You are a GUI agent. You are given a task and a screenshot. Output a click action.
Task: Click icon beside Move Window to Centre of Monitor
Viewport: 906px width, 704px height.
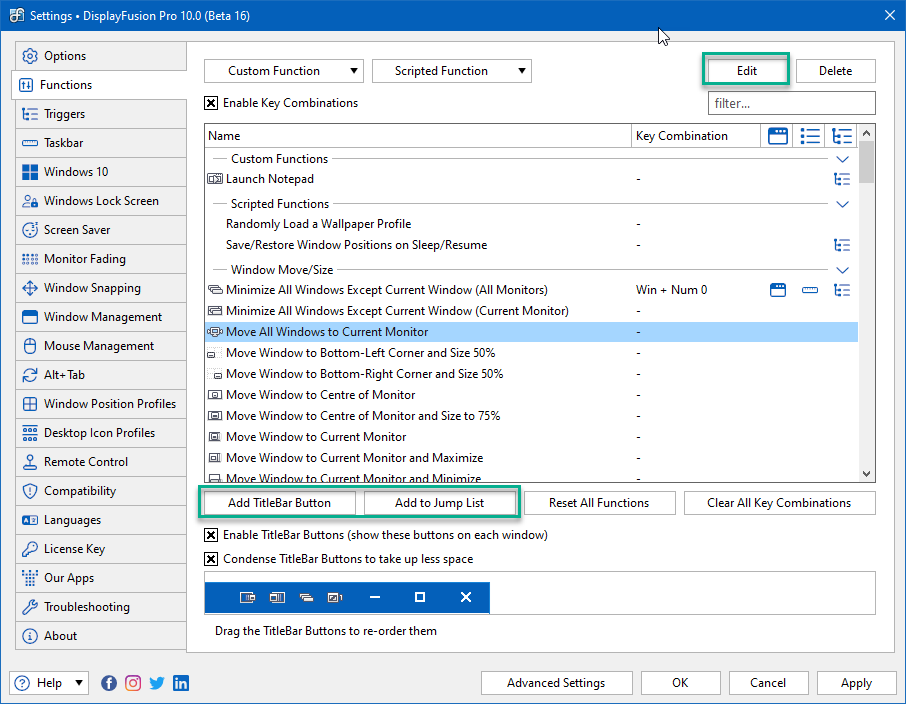click(x=215, y=395)
